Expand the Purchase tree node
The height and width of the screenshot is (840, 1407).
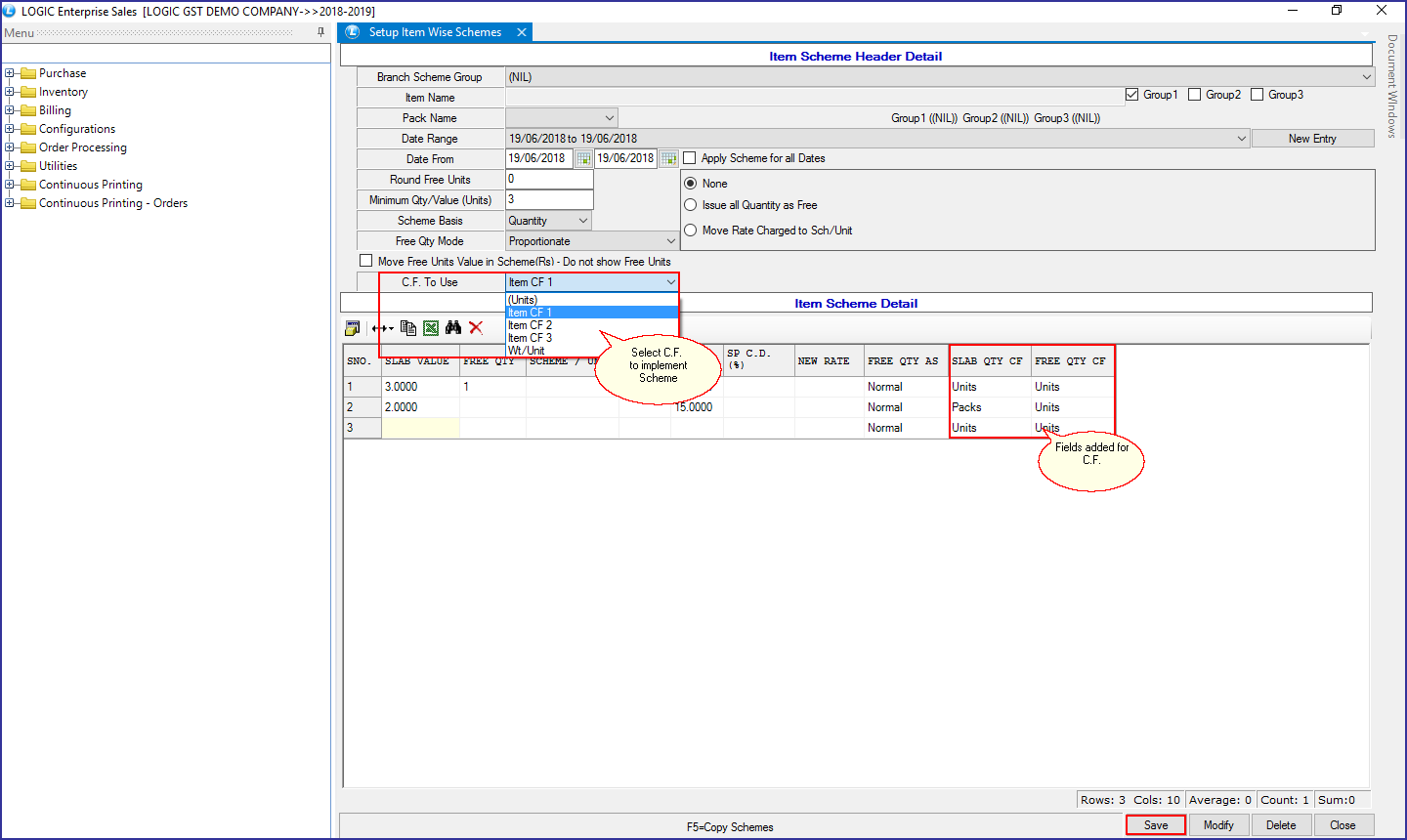pyautogui.click(x=10, y=73)
